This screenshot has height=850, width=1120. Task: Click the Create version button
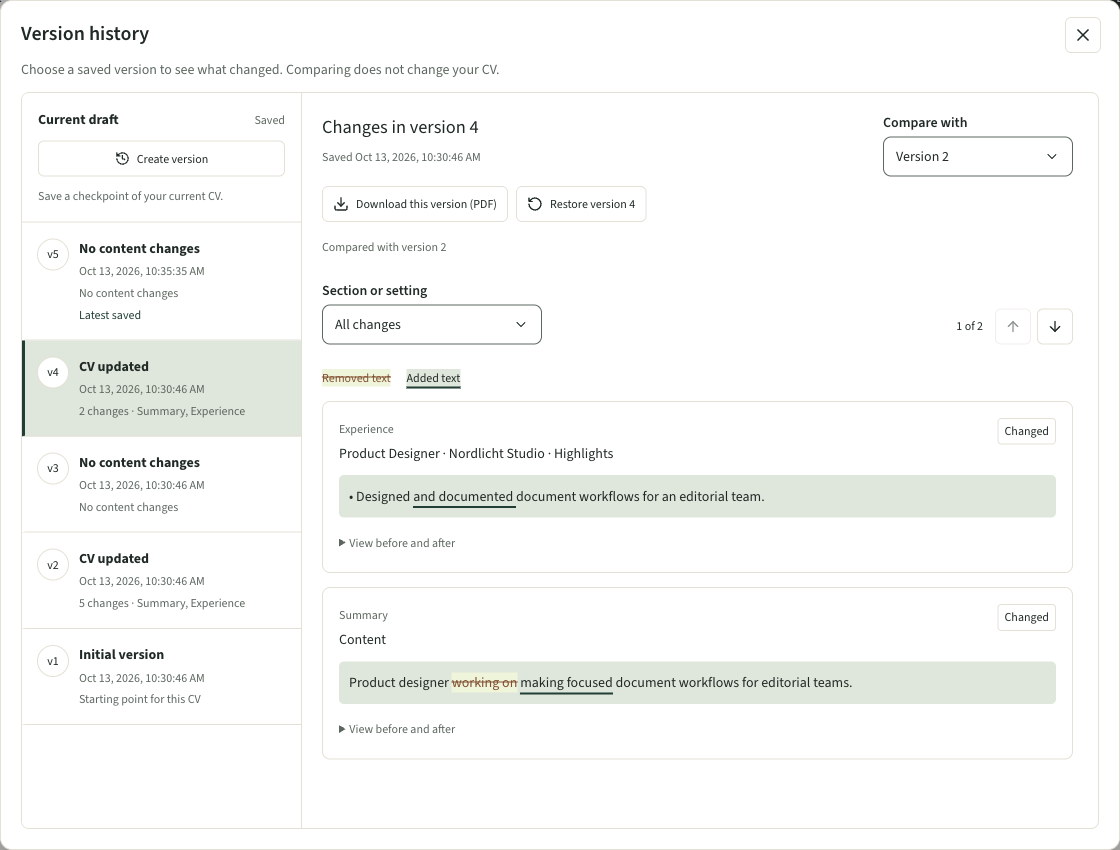pos(161,159)
